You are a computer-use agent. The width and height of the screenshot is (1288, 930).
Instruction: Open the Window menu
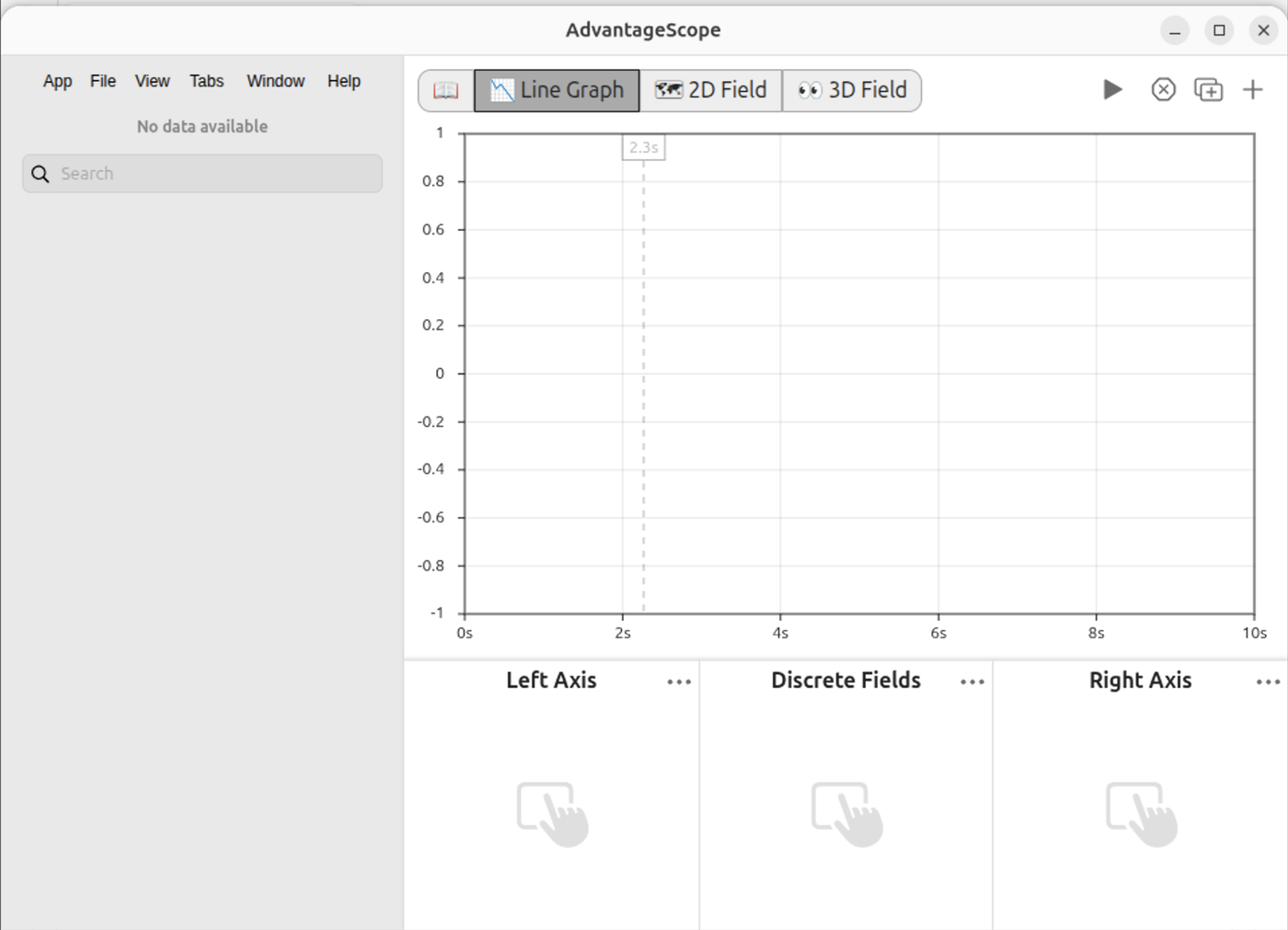click(275, 81)
